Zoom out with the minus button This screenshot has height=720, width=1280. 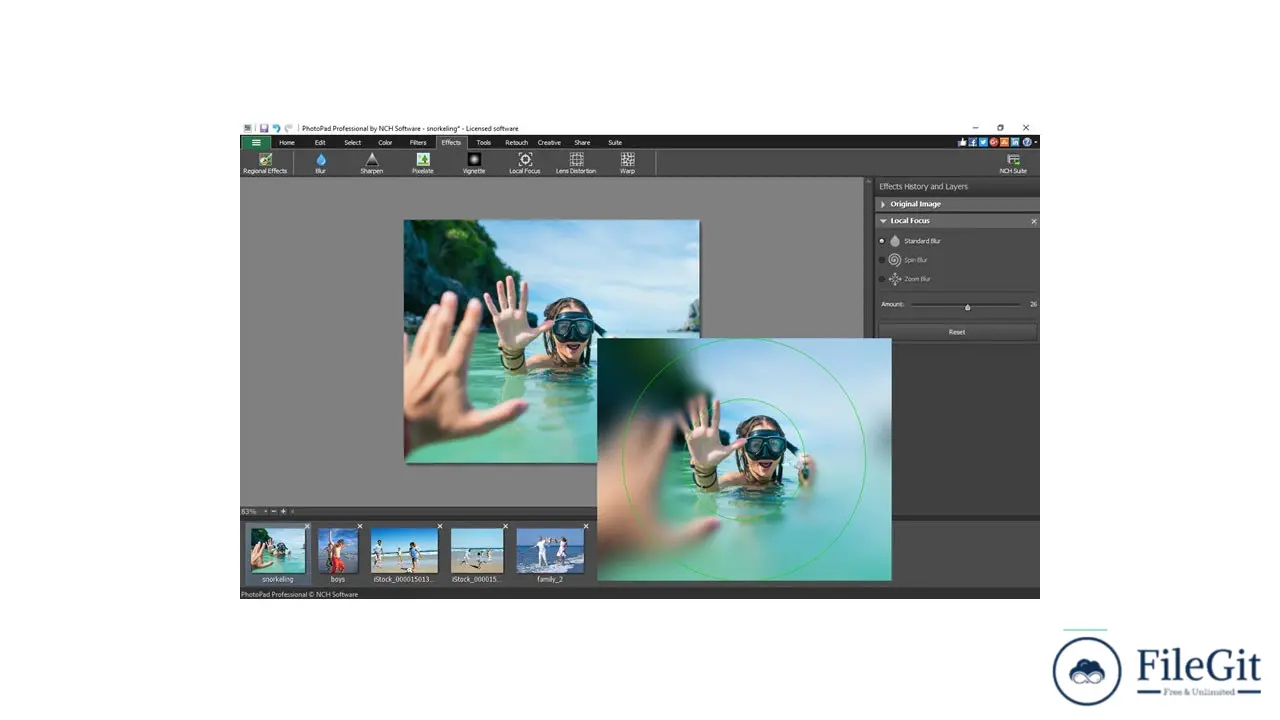click(274, 512)
